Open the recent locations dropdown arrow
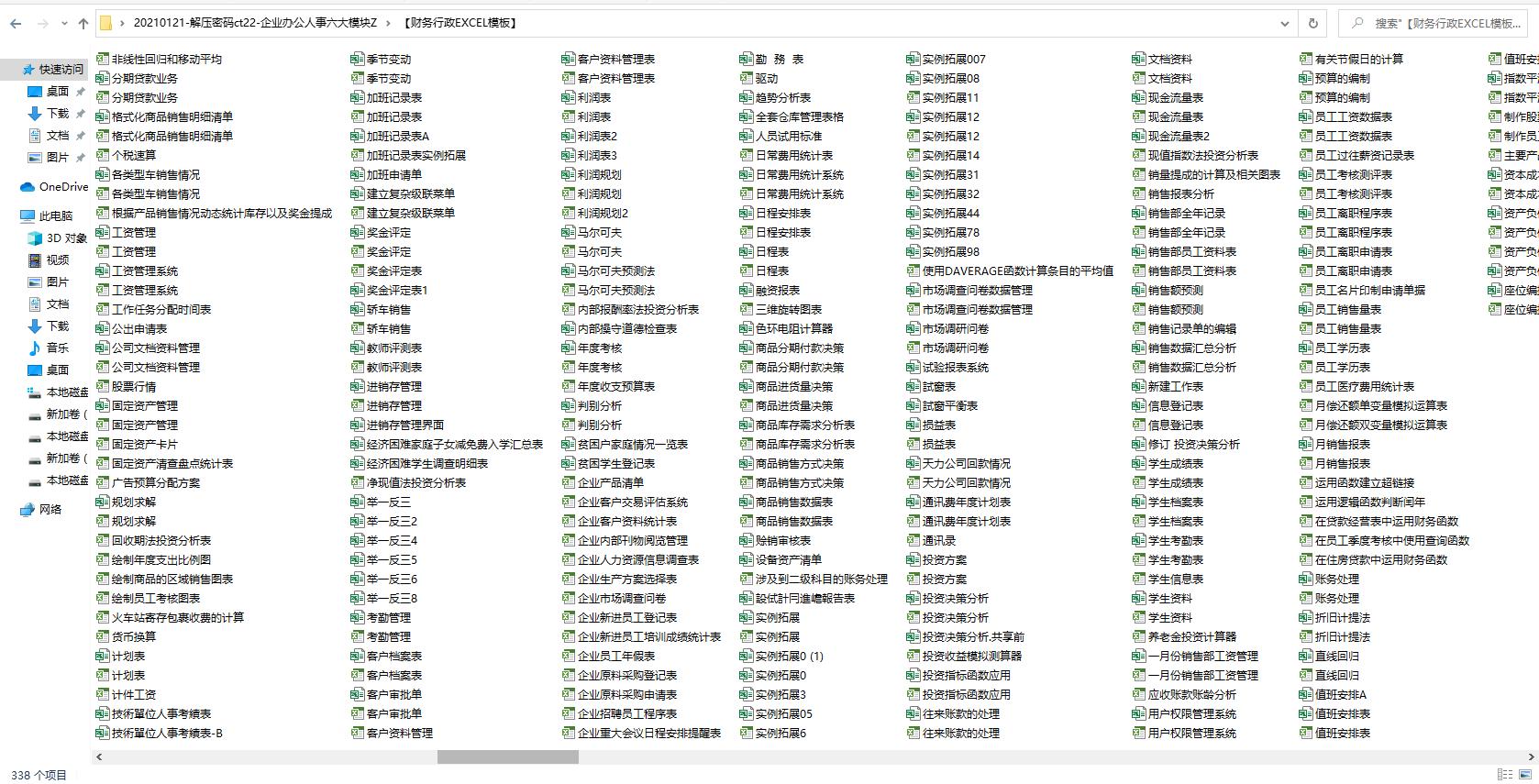The height and width of the screenshot is (784, 1539). 64,23
